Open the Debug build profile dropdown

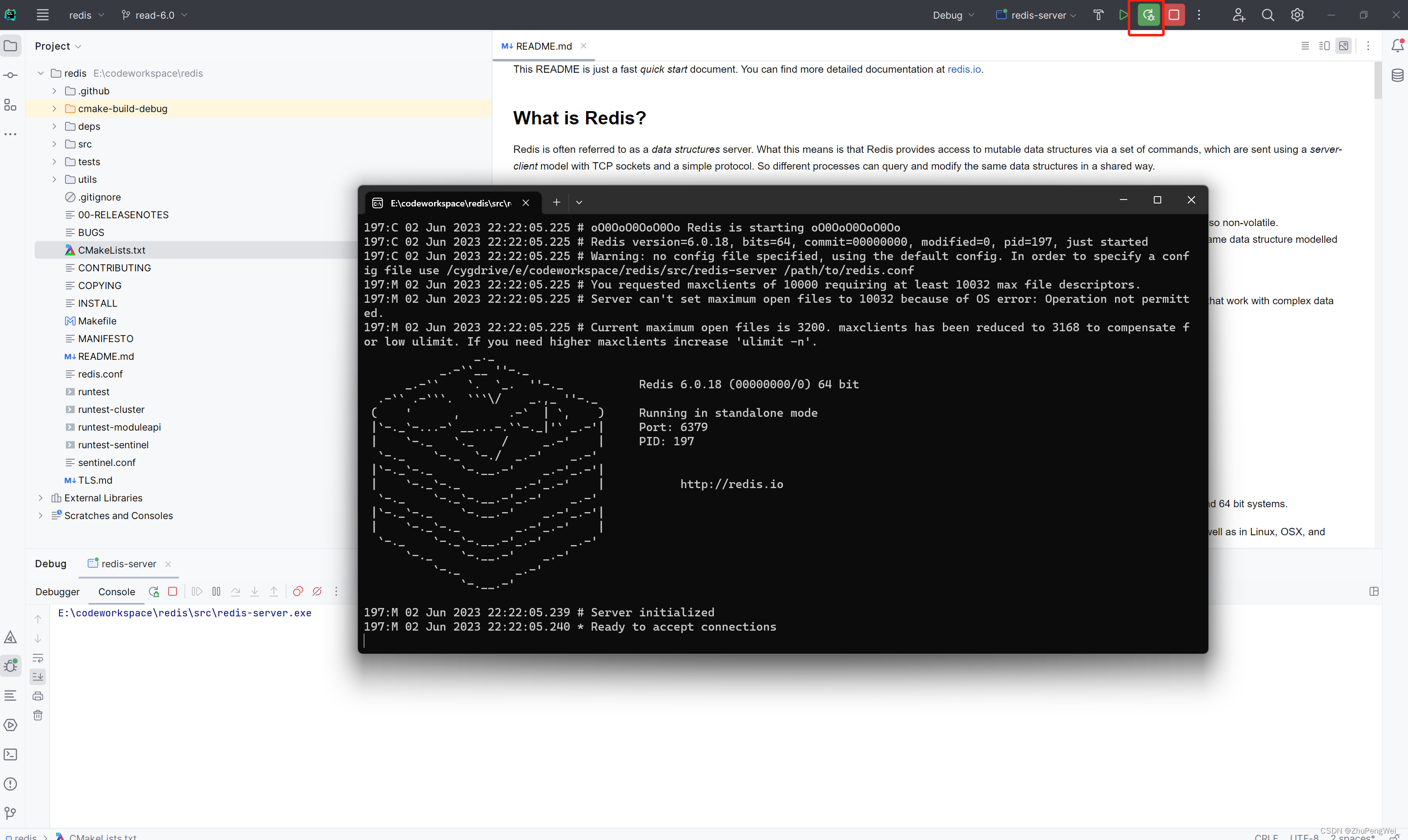(953, 15)
